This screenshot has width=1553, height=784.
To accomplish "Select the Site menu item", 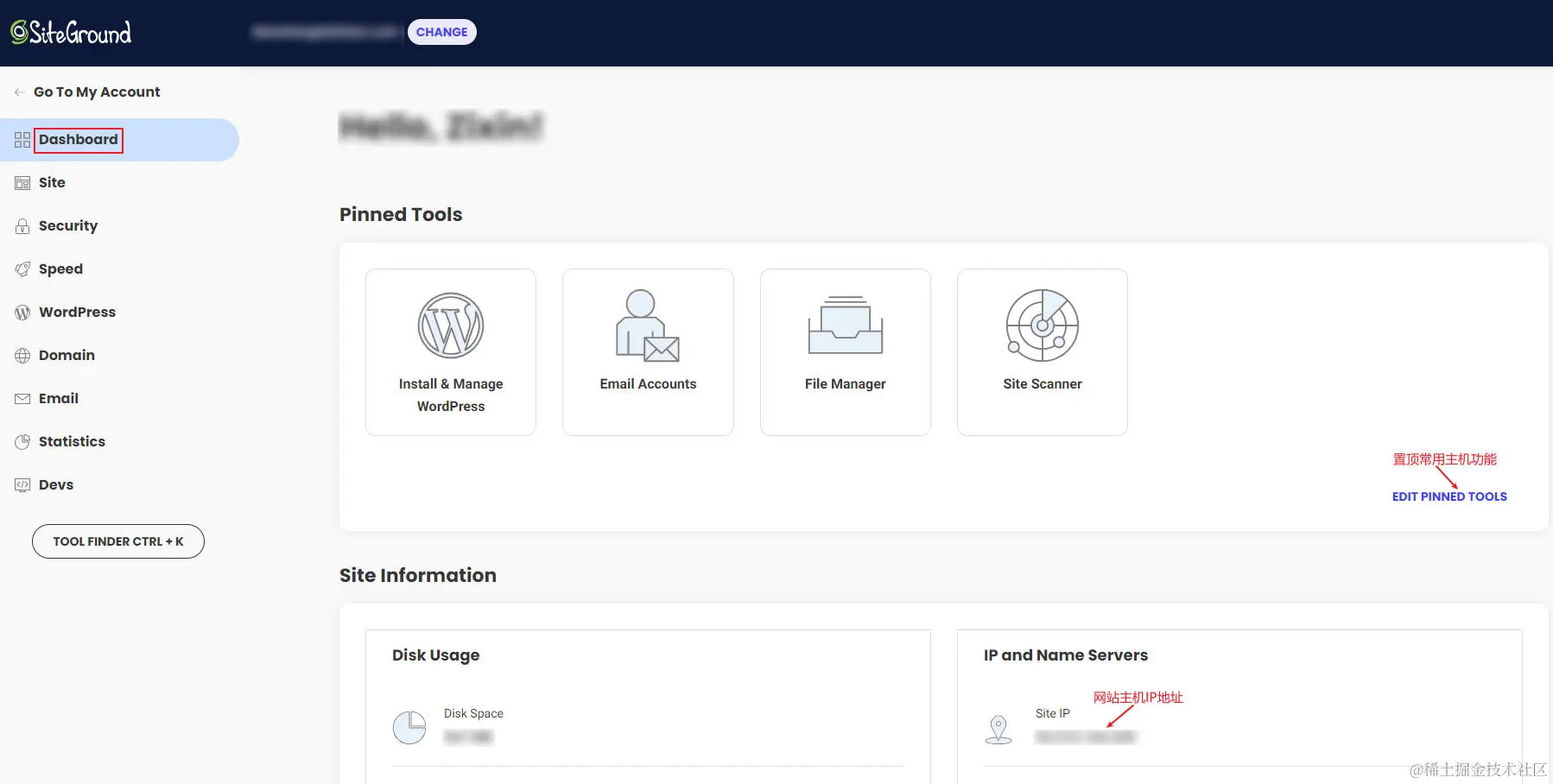I will click(x=52, y=182).
